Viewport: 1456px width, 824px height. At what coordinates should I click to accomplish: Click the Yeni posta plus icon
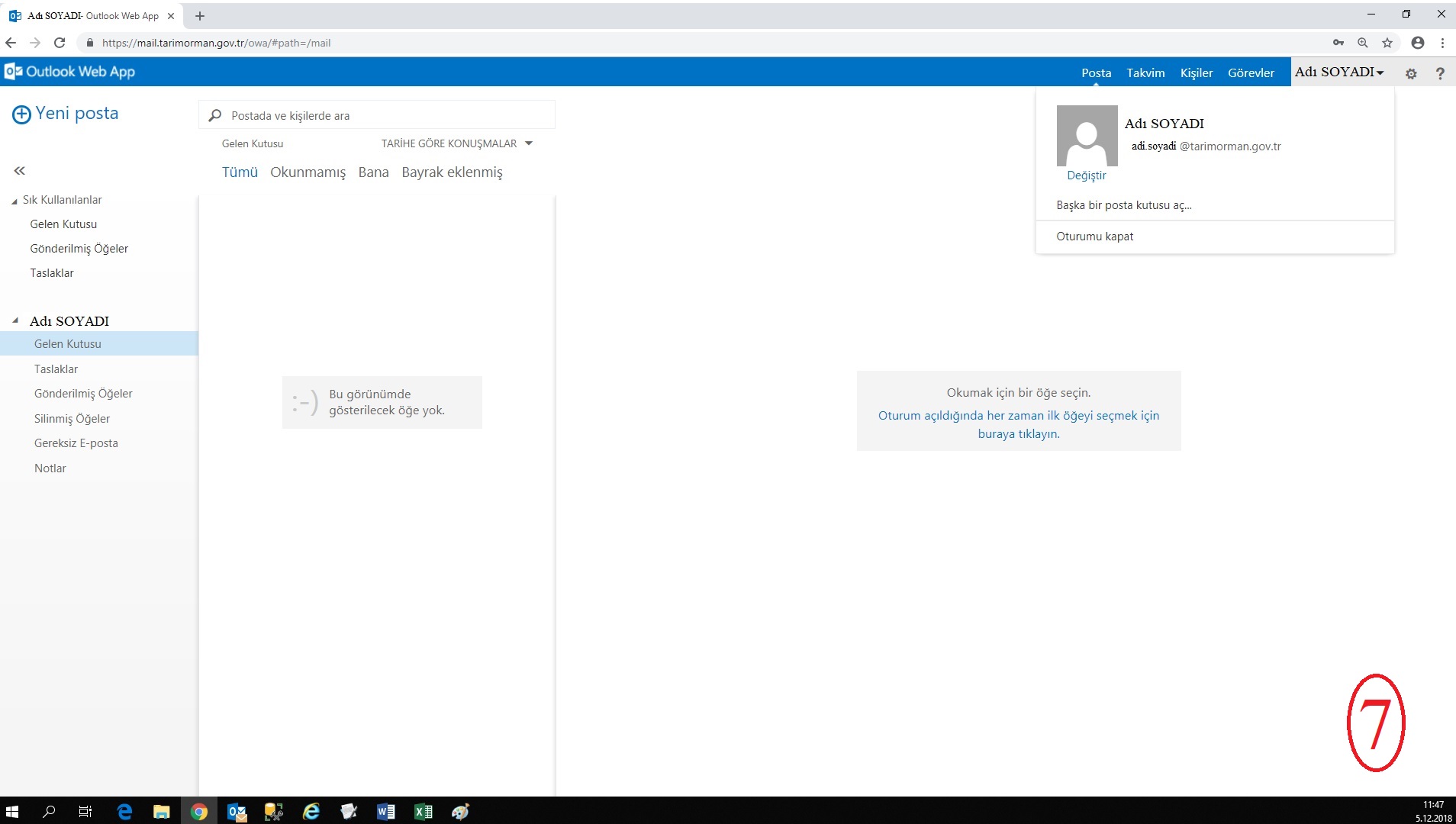pos(21,114)
